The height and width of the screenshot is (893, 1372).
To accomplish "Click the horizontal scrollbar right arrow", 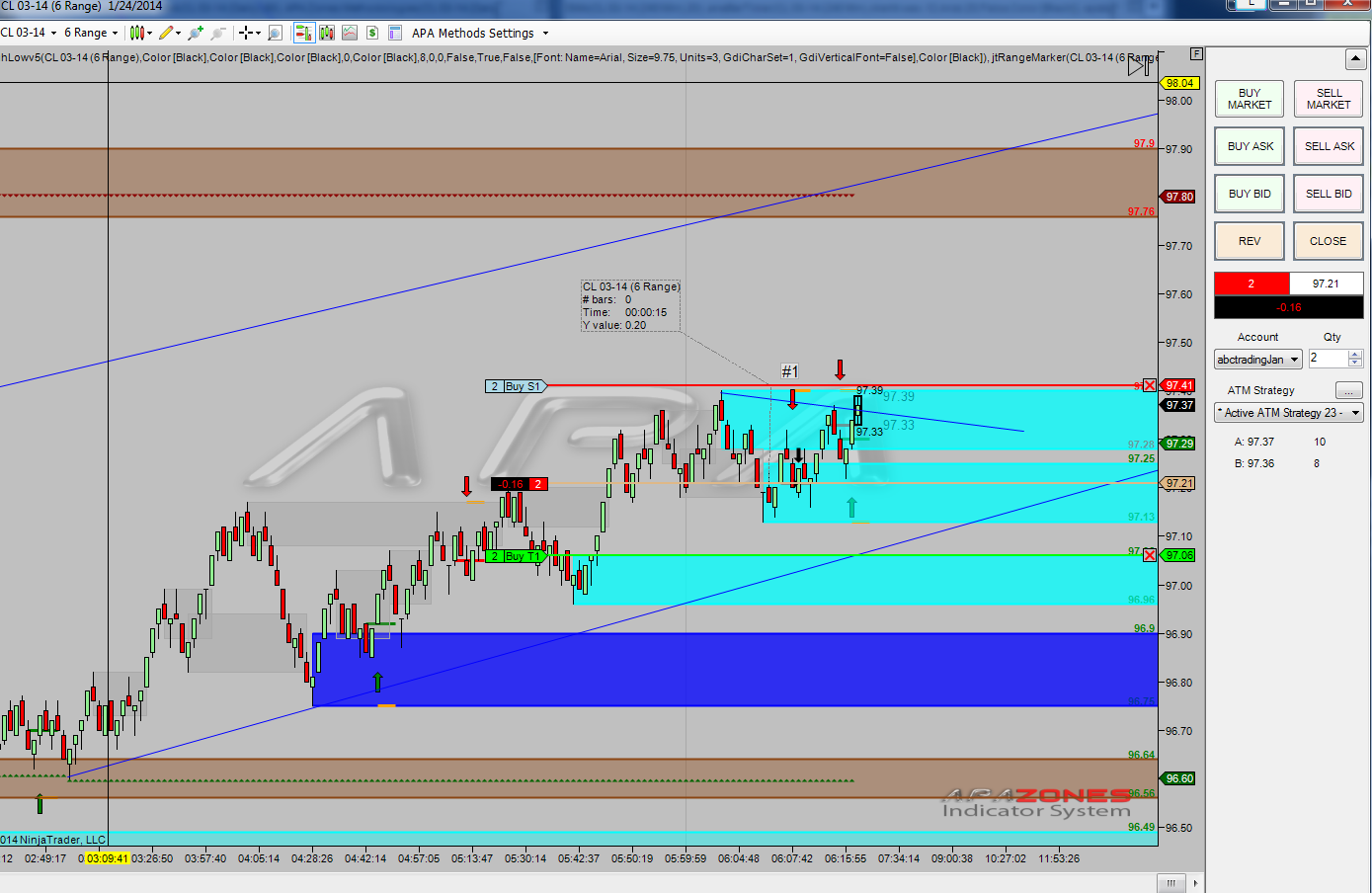I will (1195, 883).
